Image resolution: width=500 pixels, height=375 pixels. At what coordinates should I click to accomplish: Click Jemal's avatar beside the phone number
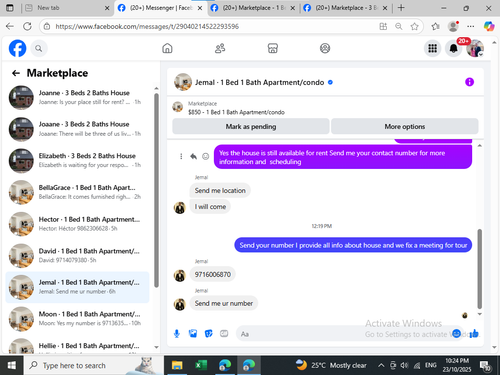pos(180,275)
